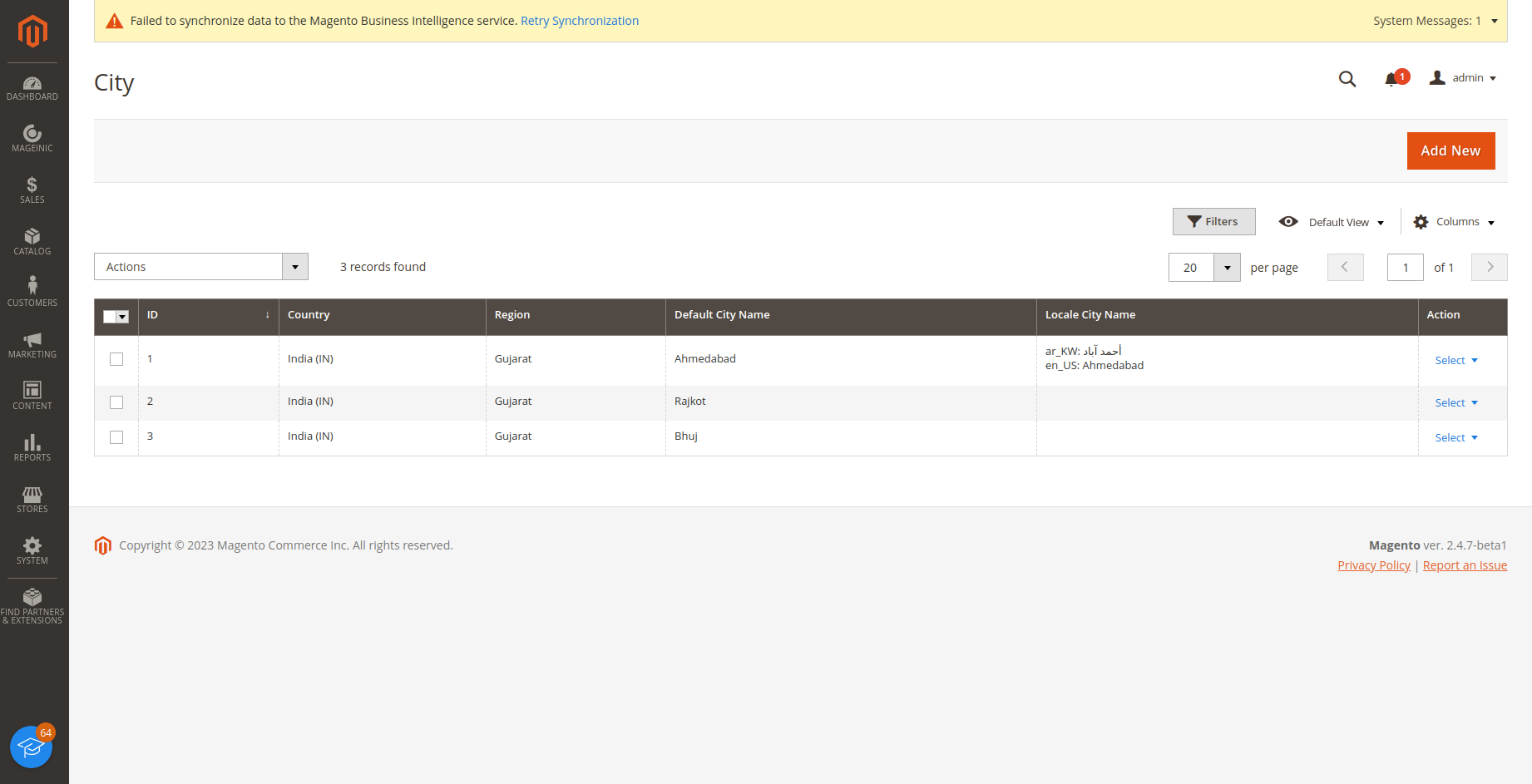The width and height of the screenshot is (1532, 784).
Task: Select the checkbox for Bhuj row
Action: tap(116, 437)
